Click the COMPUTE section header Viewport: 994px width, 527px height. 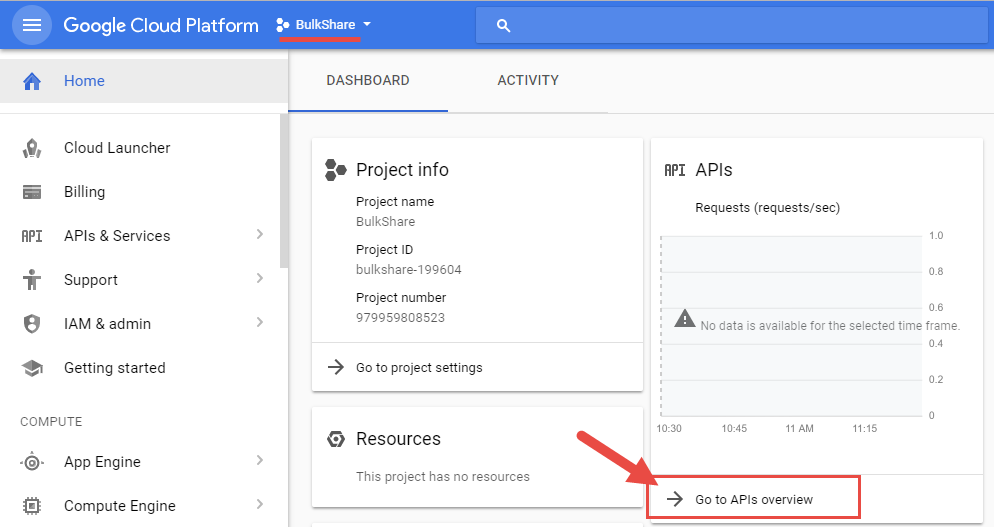click(x=51, y=422)
